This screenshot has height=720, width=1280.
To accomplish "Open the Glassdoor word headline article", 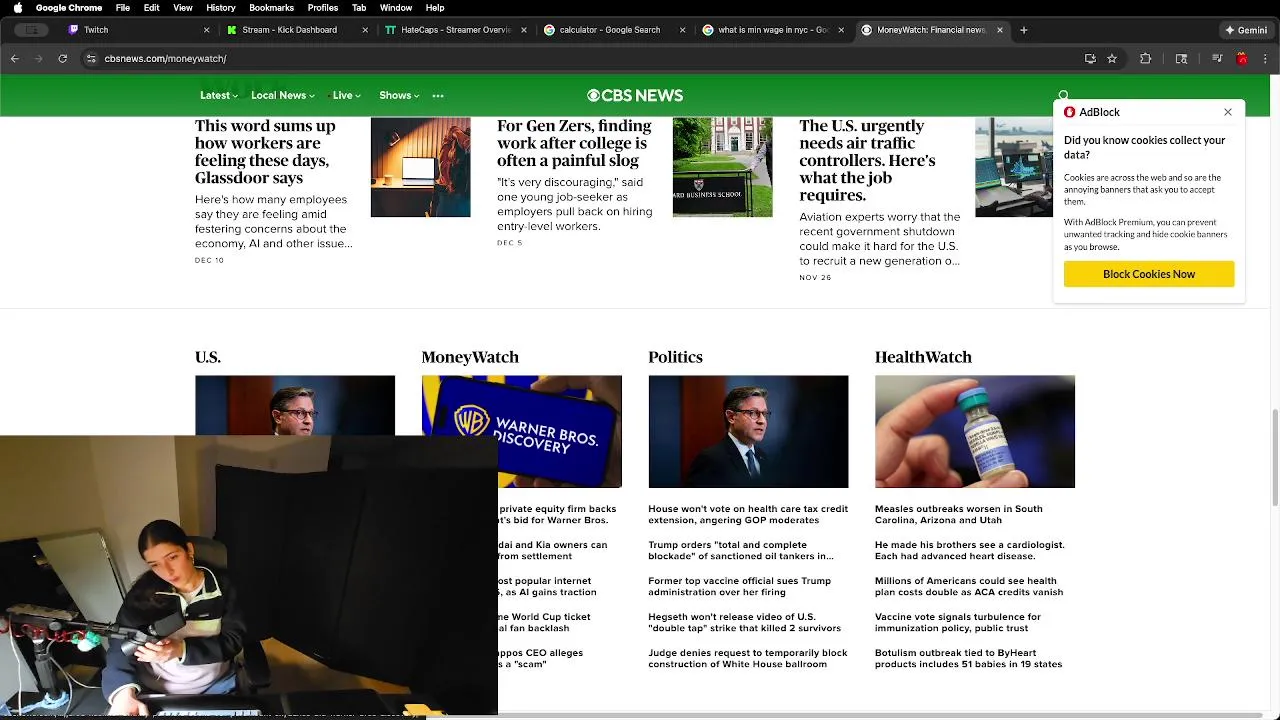I will (266, 152).
